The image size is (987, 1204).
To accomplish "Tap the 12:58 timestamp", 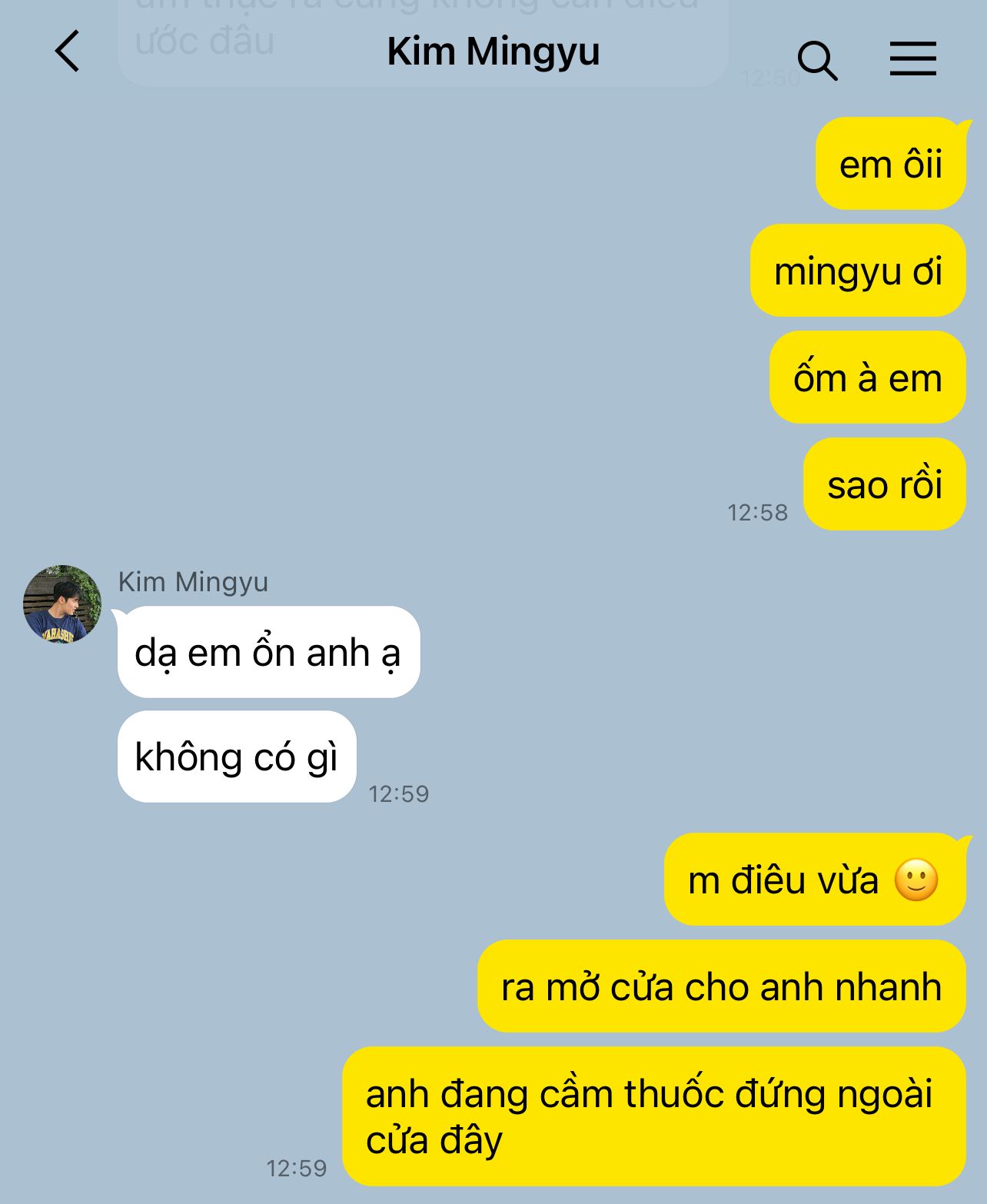I will coord(758,513).
